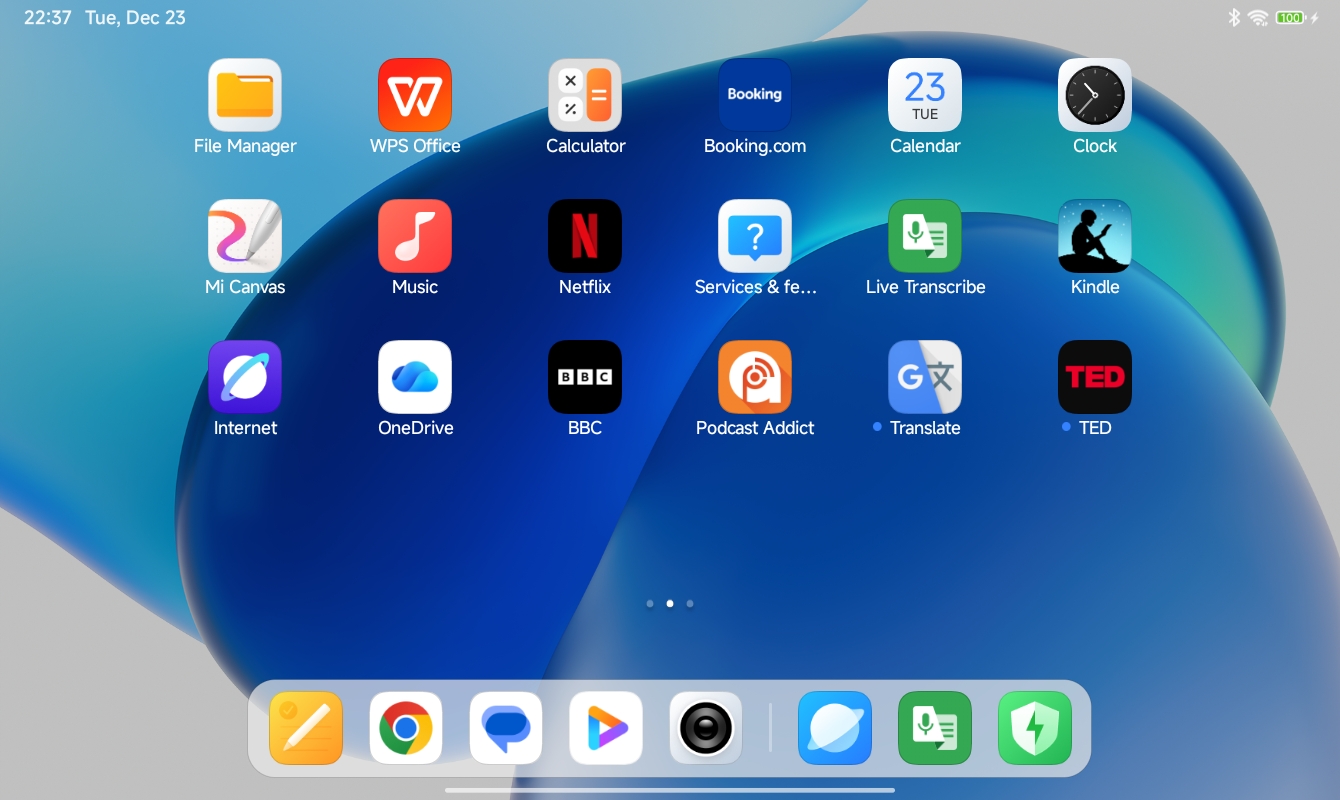Open the Camera app in the dock

pos(706,728)
